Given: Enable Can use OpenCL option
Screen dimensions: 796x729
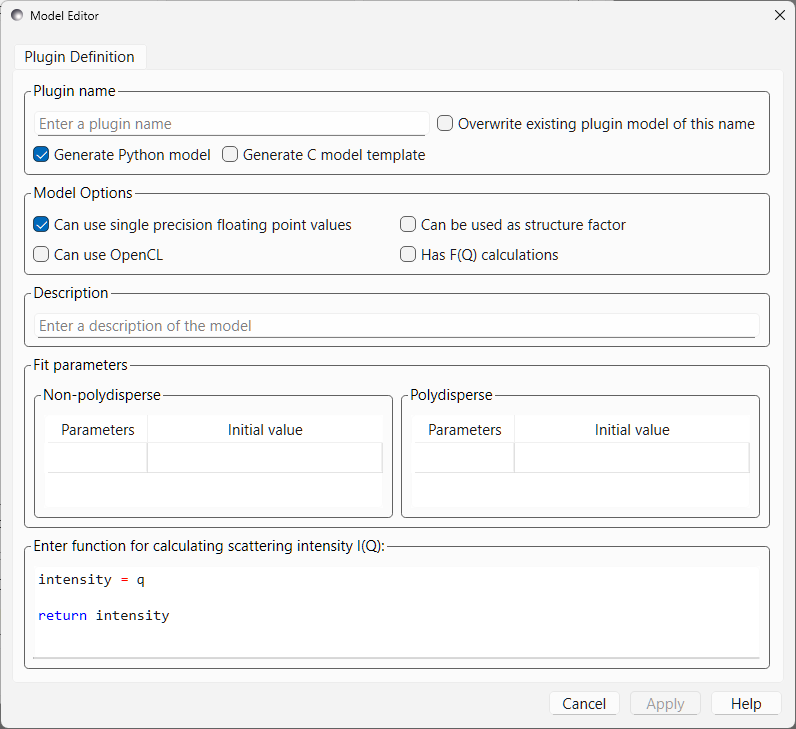Looking at the screenshot, I should (x=42, y=255).
